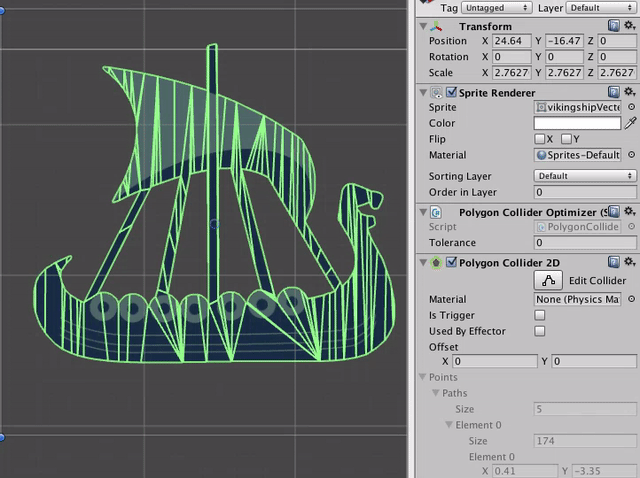Enable Used By Effector checkbox
Screen dimensions: 640x478
pos(540,331)
